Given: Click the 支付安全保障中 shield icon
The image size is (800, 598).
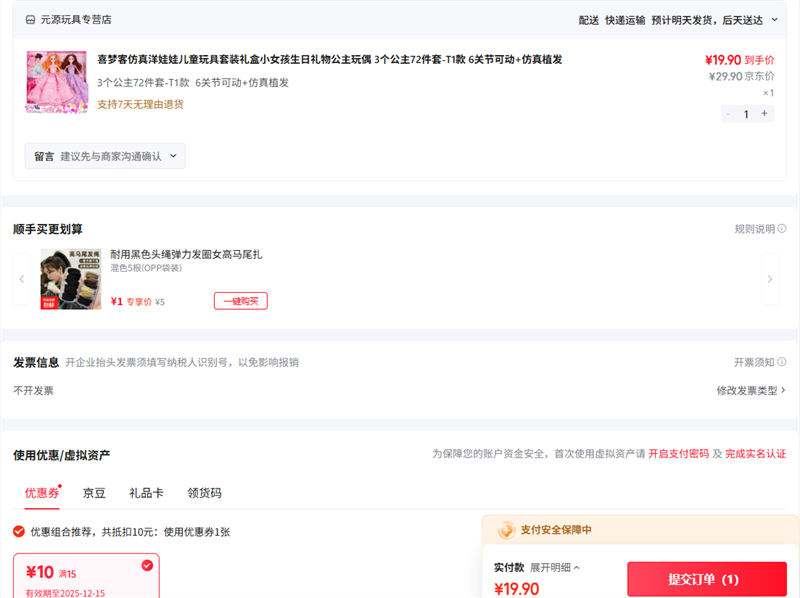Looking at the screenshot, I should click(507, 530).
